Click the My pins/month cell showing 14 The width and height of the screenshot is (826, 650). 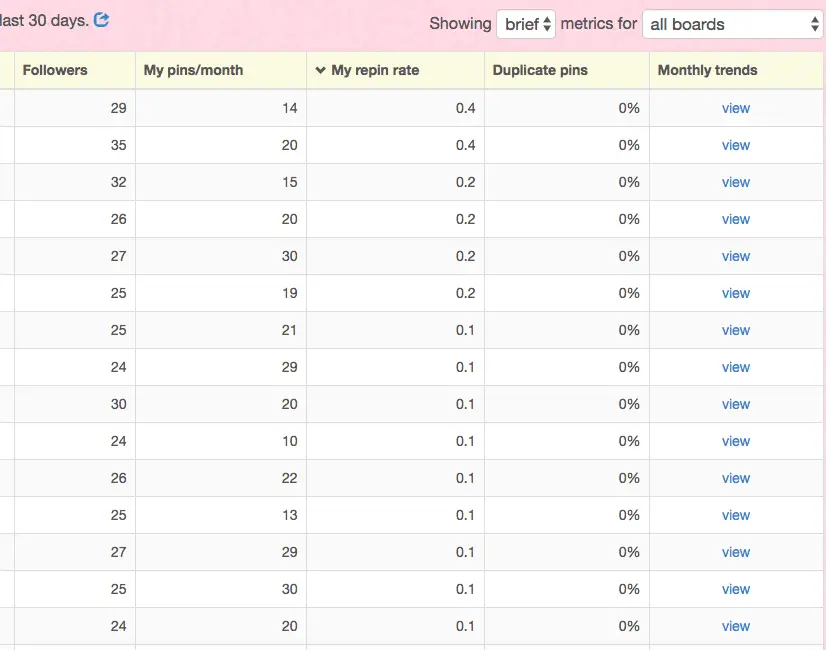pos(221,108)
